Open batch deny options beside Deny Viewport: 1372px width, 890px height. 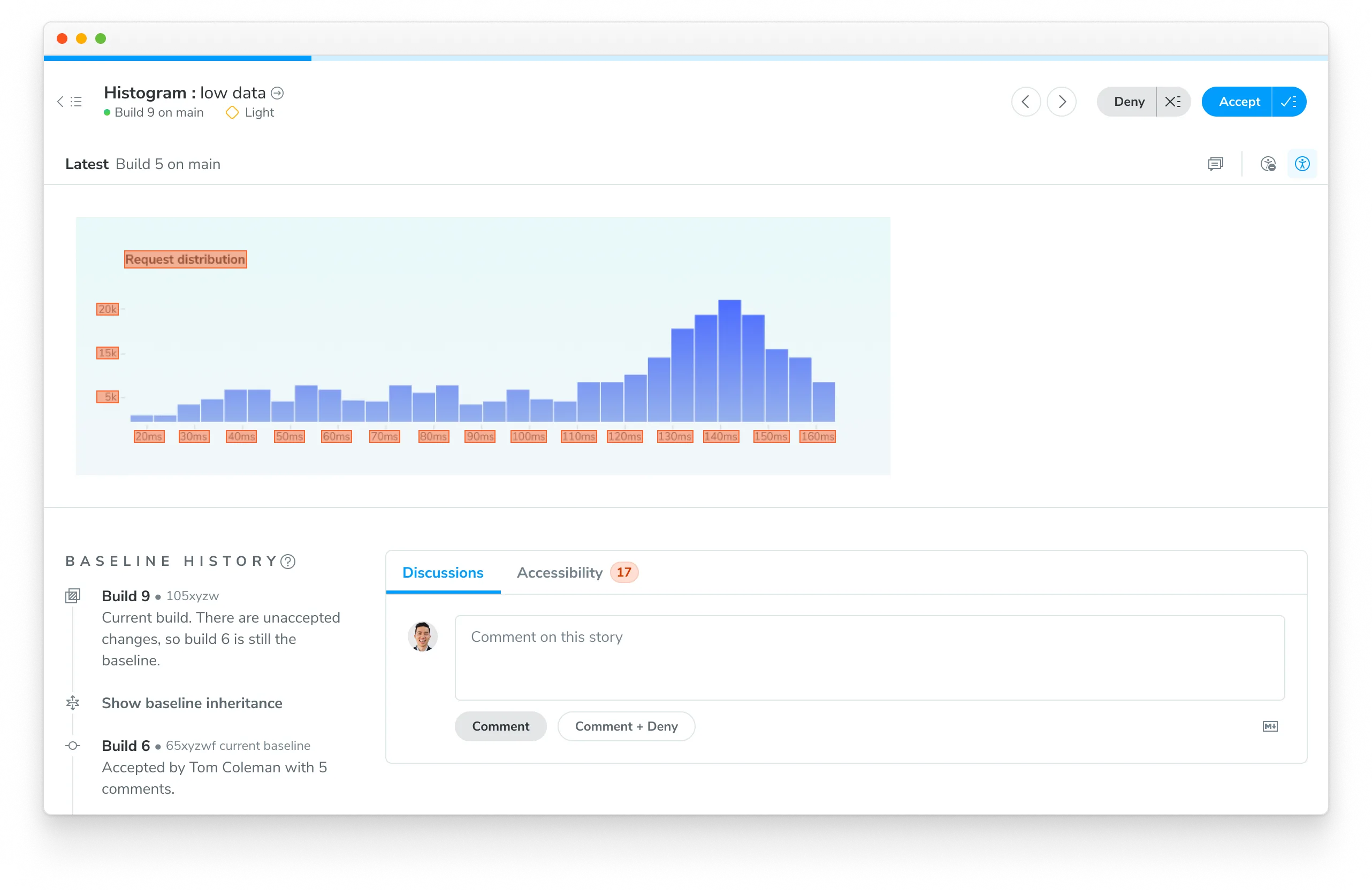(1173, 102)
